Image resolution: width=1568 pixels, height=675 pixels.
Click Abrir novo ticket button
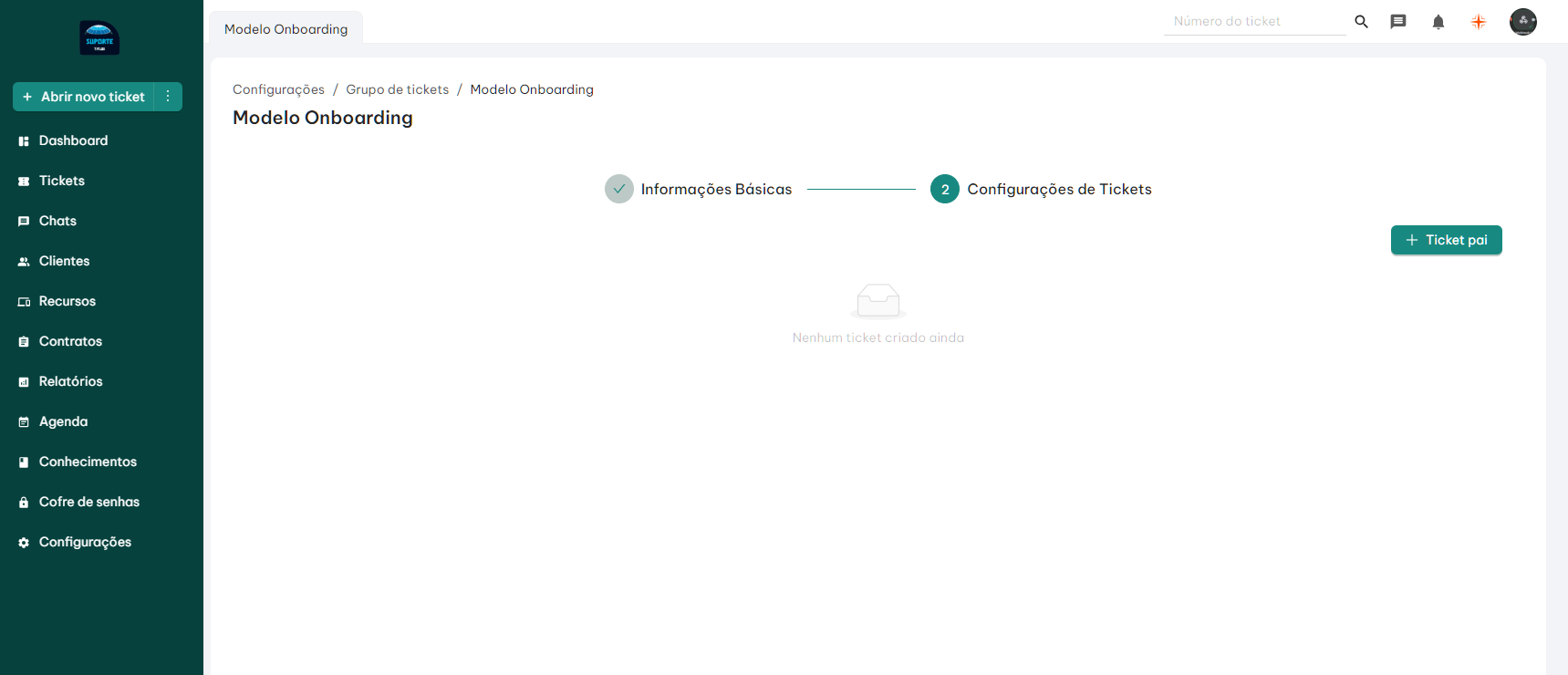click(x=84, y=97)
